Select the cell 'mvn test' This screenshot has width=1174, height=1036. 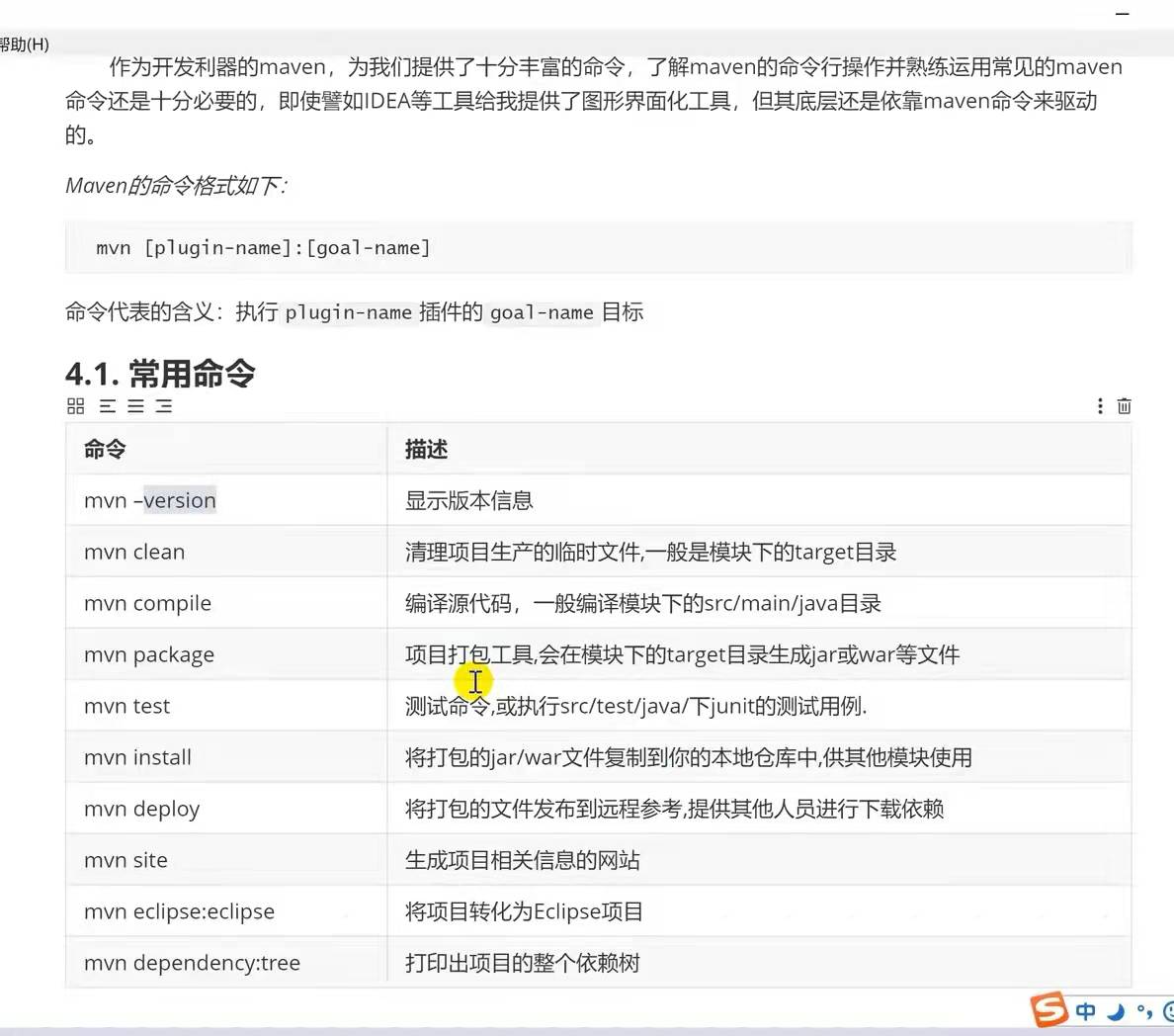[226, 706]
